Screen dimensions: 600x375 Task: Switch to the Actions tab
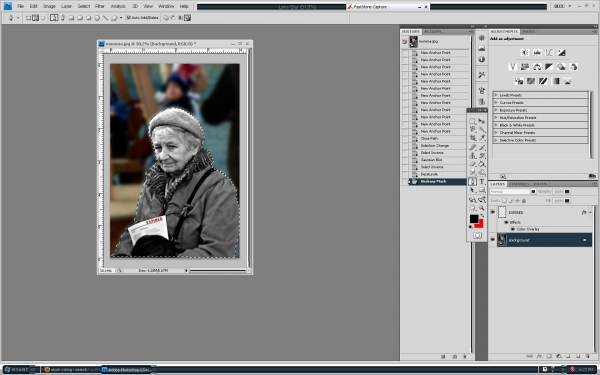click(433, 31)
